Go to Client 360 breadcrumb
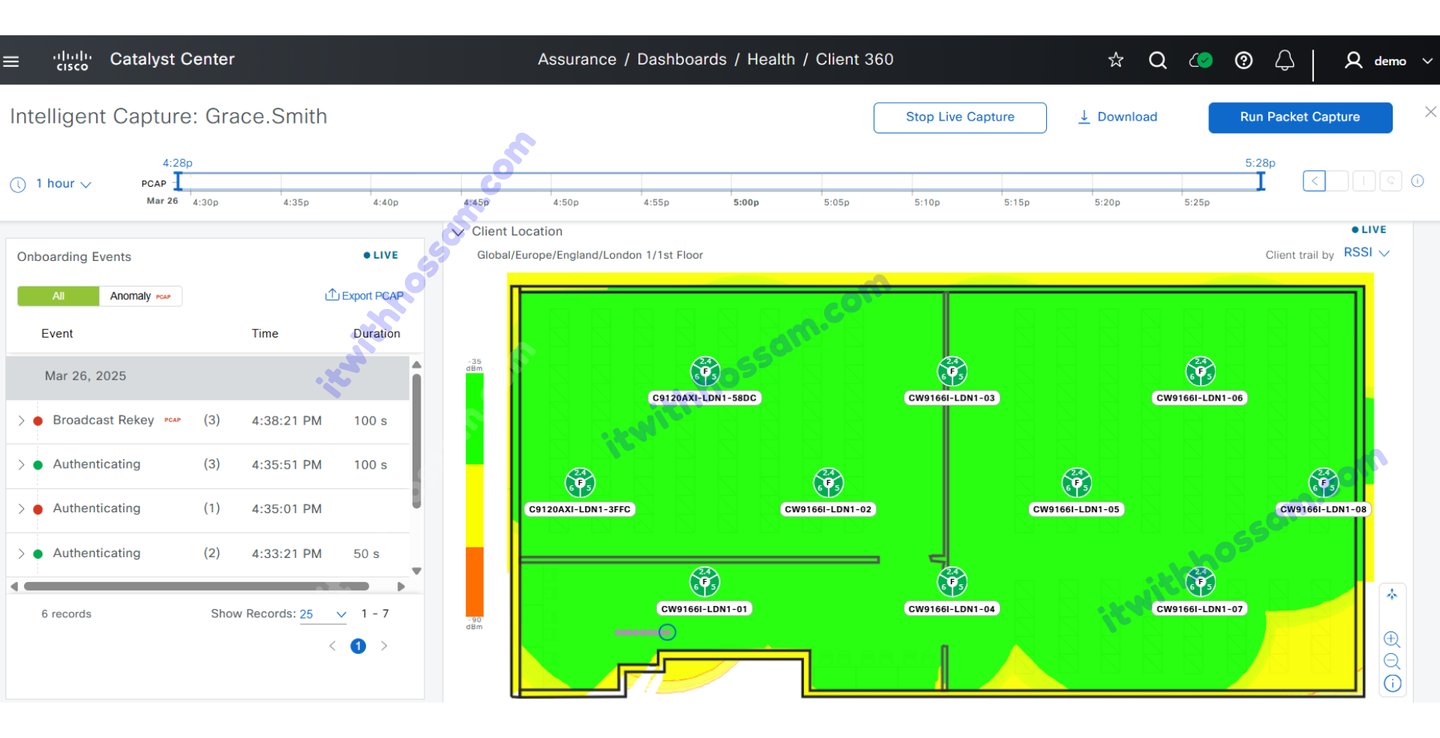This screenshot has width=1440, height=738. 855,60
